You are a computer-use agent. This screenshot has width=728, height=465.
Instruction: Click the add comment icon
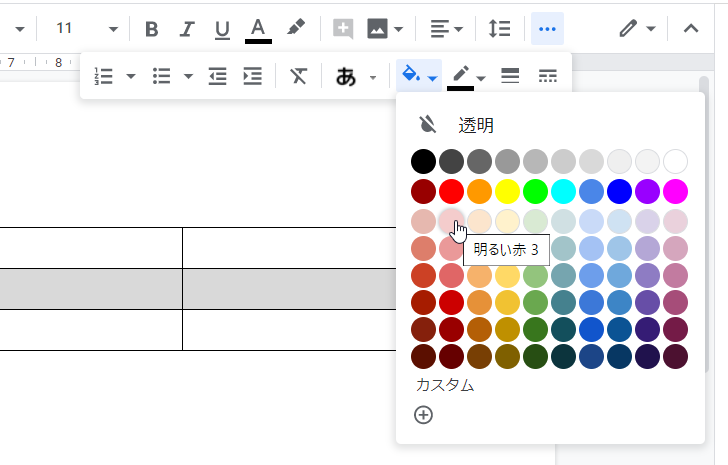(343, 29)
